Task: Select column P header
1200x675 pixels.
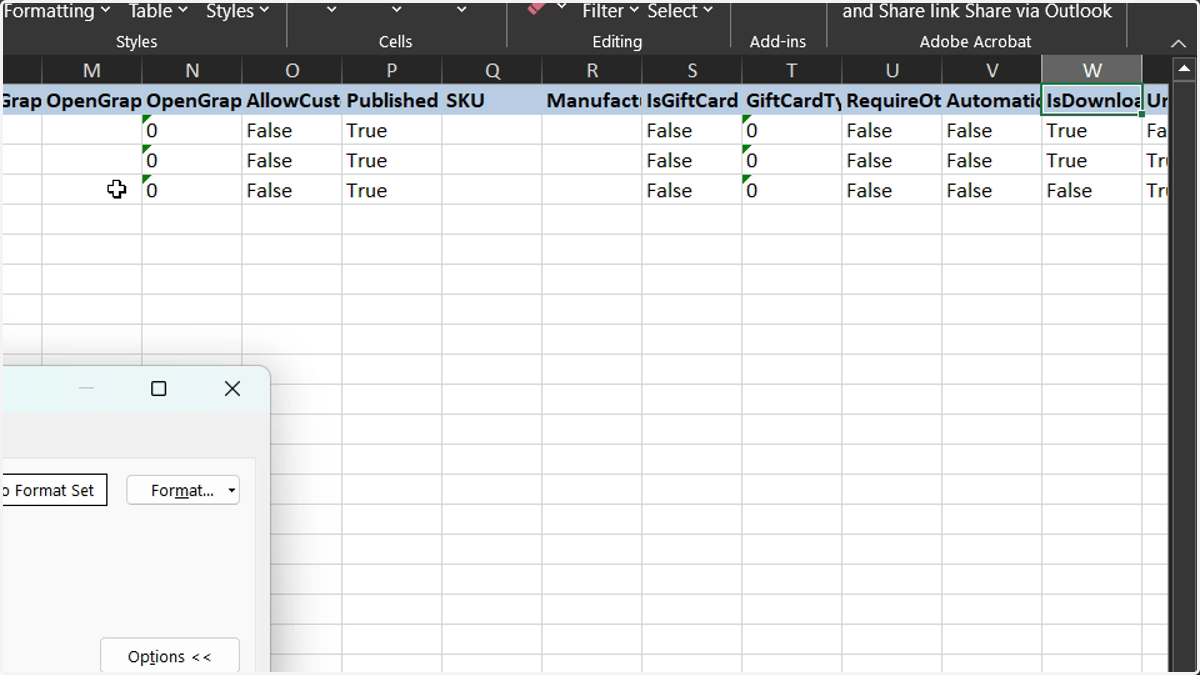Action: [x=392, y=71]
